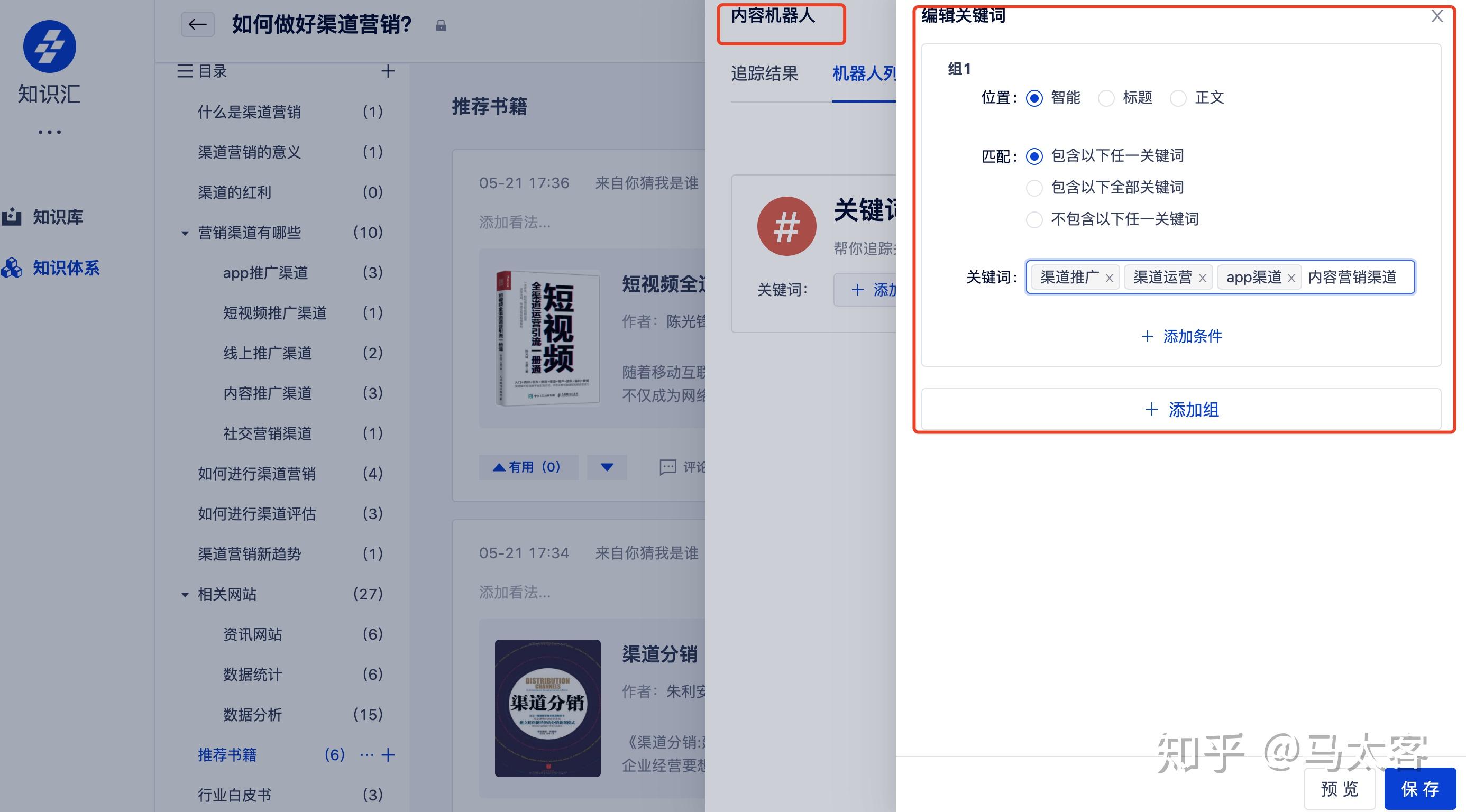
Task: Click the 添加条件 link
Action: 1181,336
